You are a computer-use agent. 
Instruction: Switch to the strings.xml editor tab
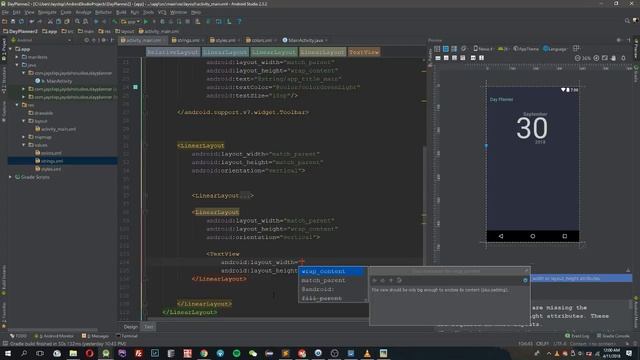(186, 40)
